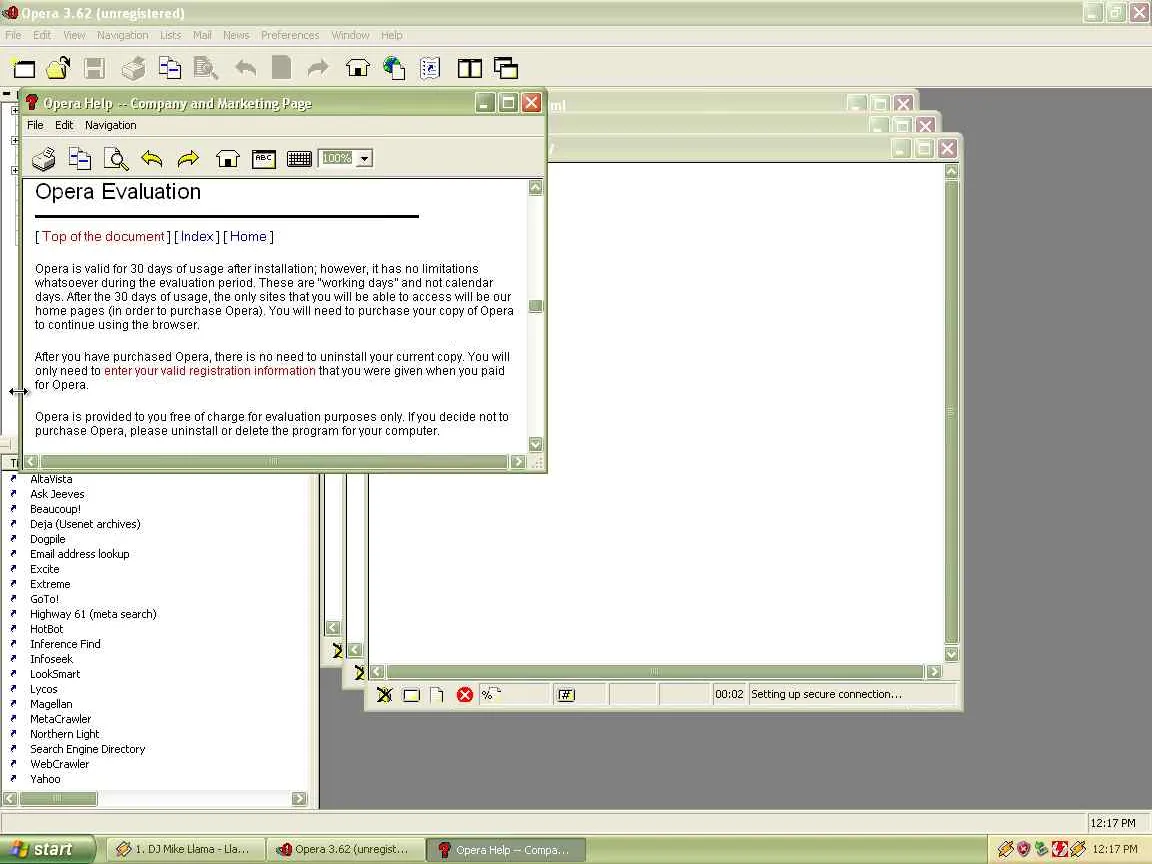Select MetaCrawler bookmark in hotlist

coord(60,719)
